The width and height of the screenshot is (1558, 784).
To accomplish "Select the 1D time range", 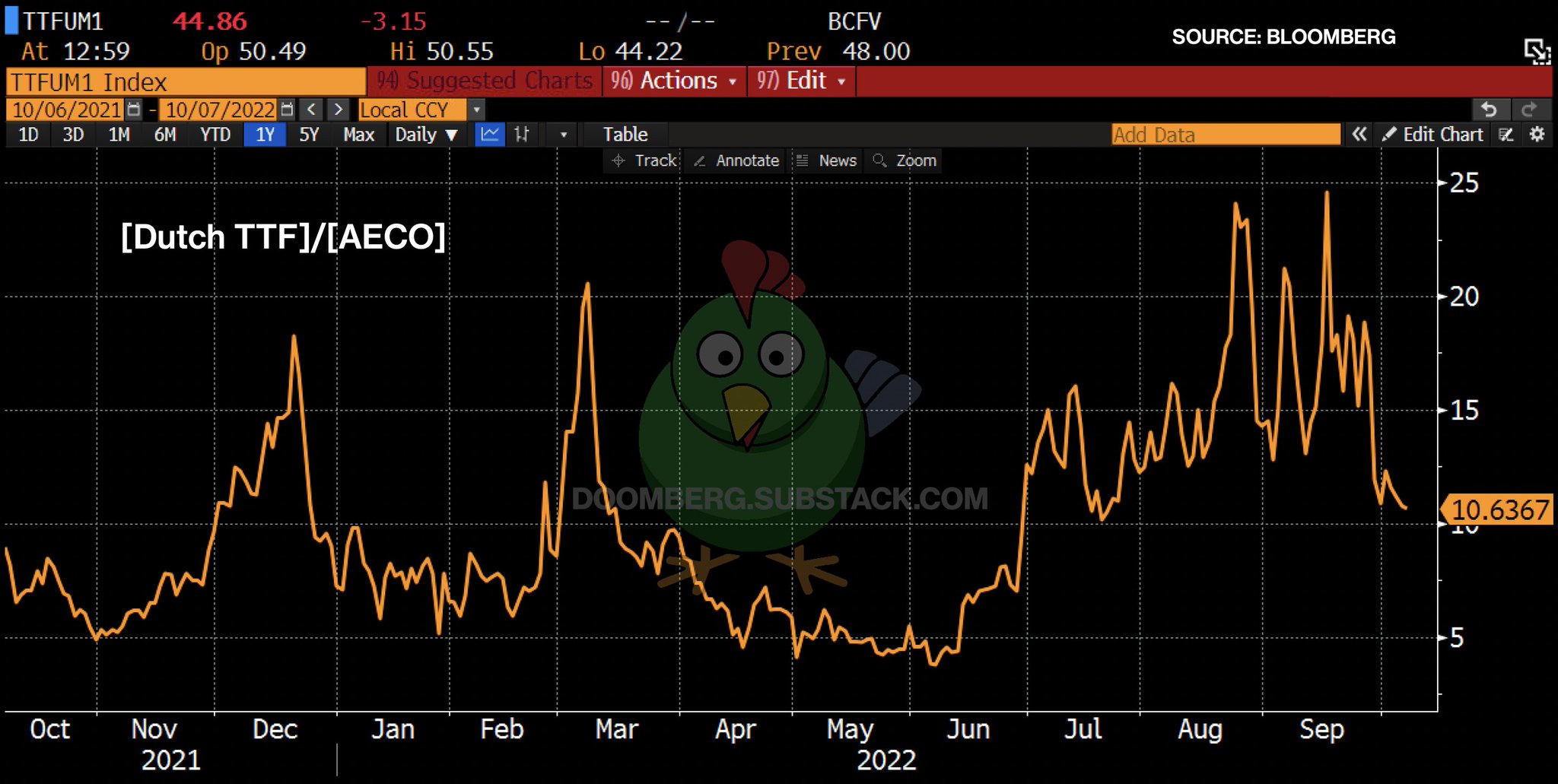I will coord(28,135).
